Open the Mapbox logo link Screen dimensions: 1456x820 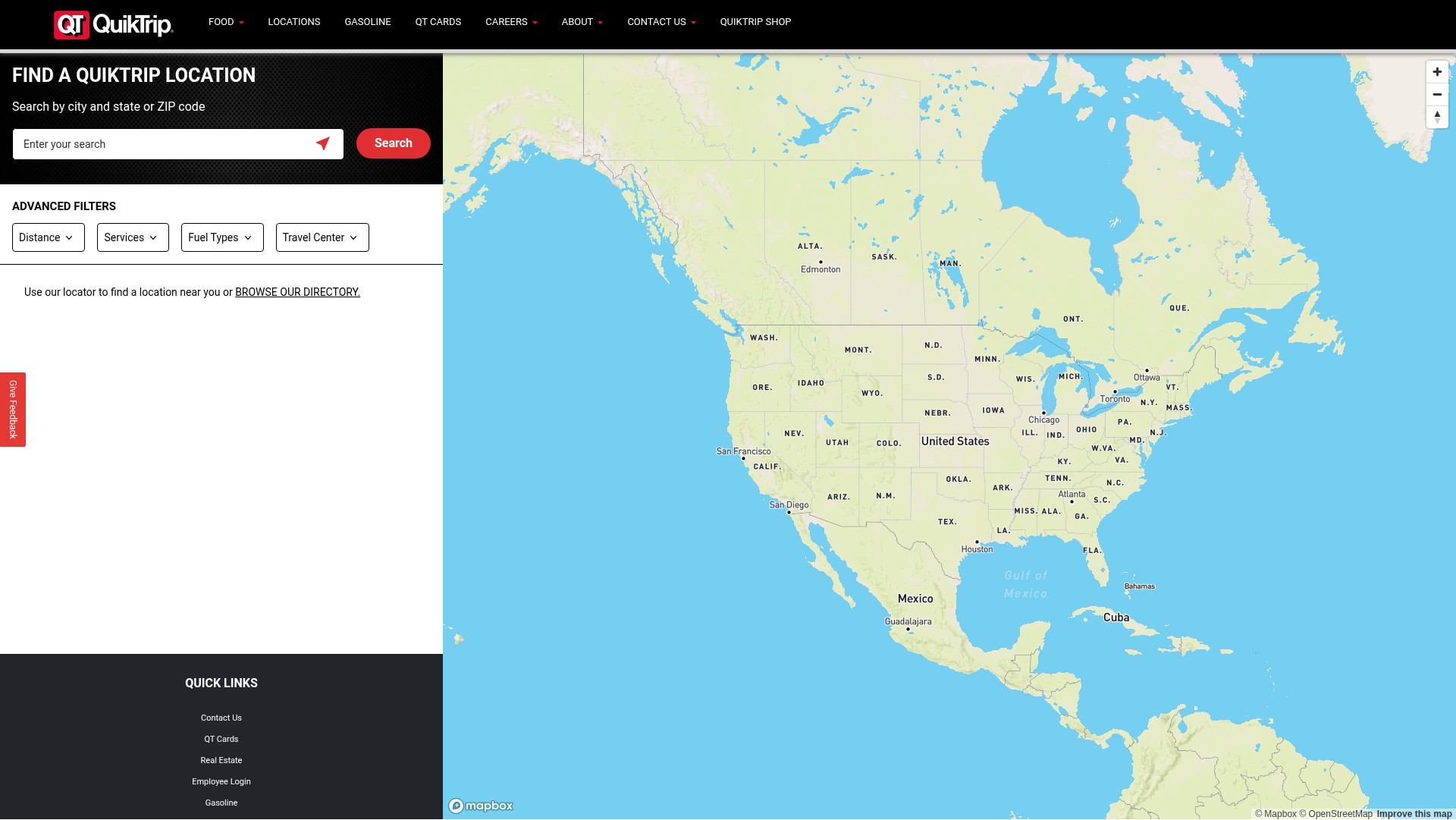point(481,806)
